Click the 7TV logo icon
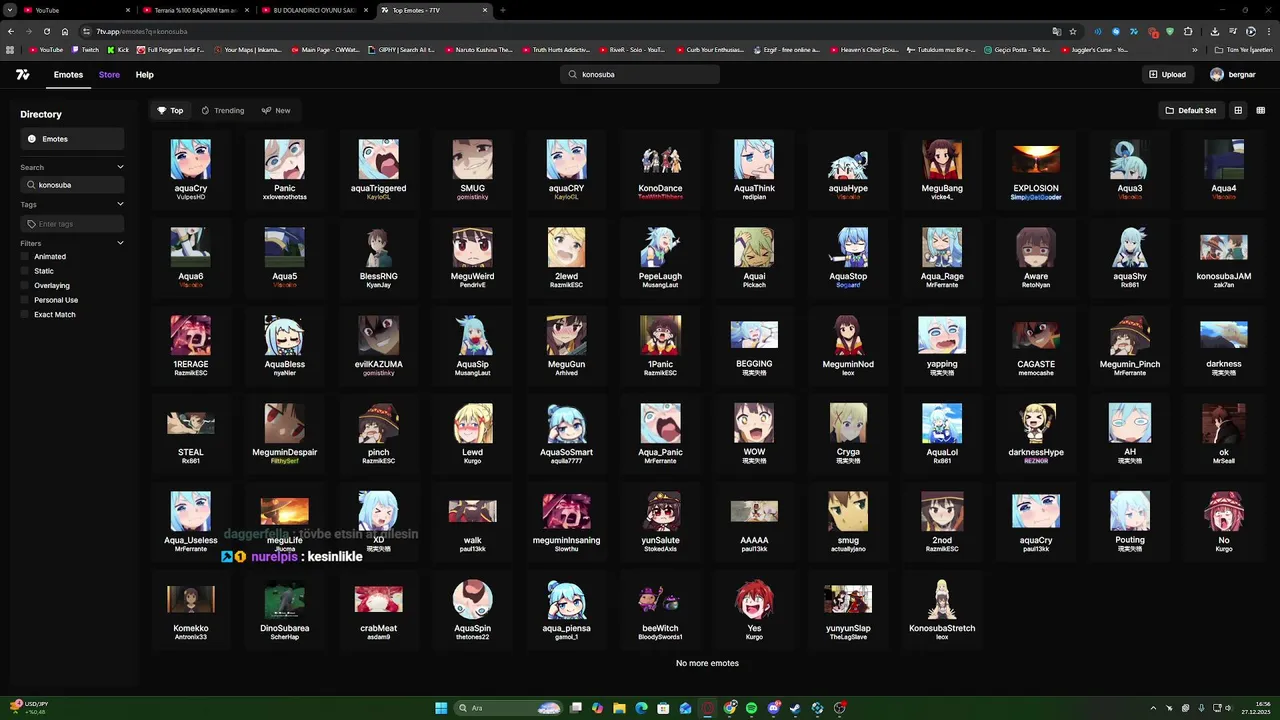 click(23, 75)
